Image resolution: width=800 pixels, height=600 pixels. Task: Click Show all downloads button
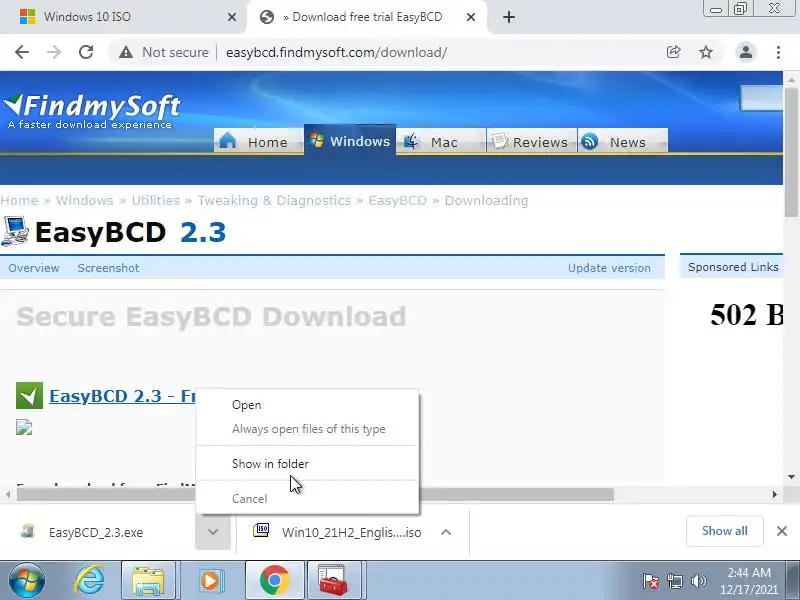[x=724, y=531]
